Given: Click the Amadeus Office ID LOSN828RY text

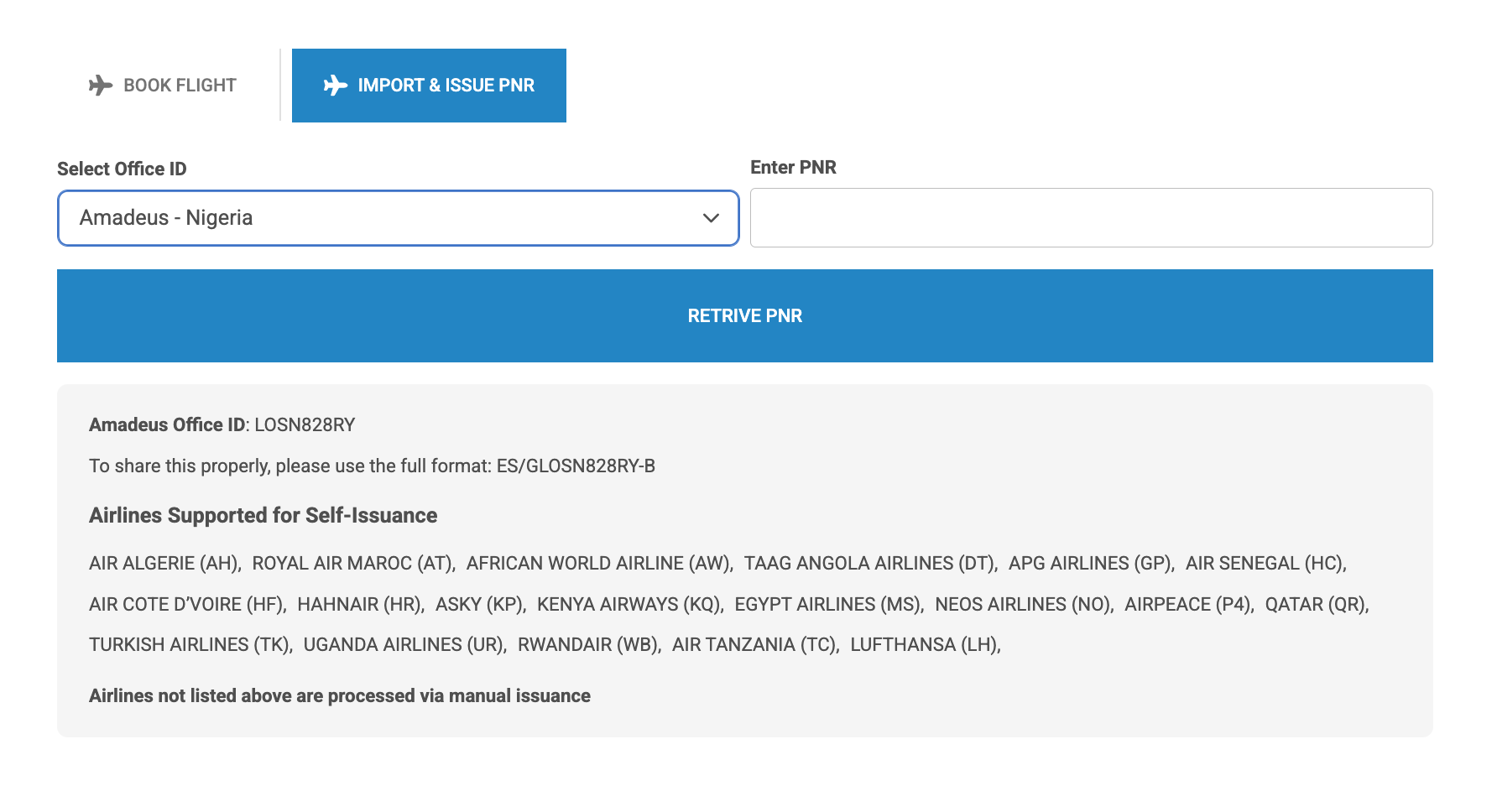Looking at the screenshot, I should (x=222, y=425).
